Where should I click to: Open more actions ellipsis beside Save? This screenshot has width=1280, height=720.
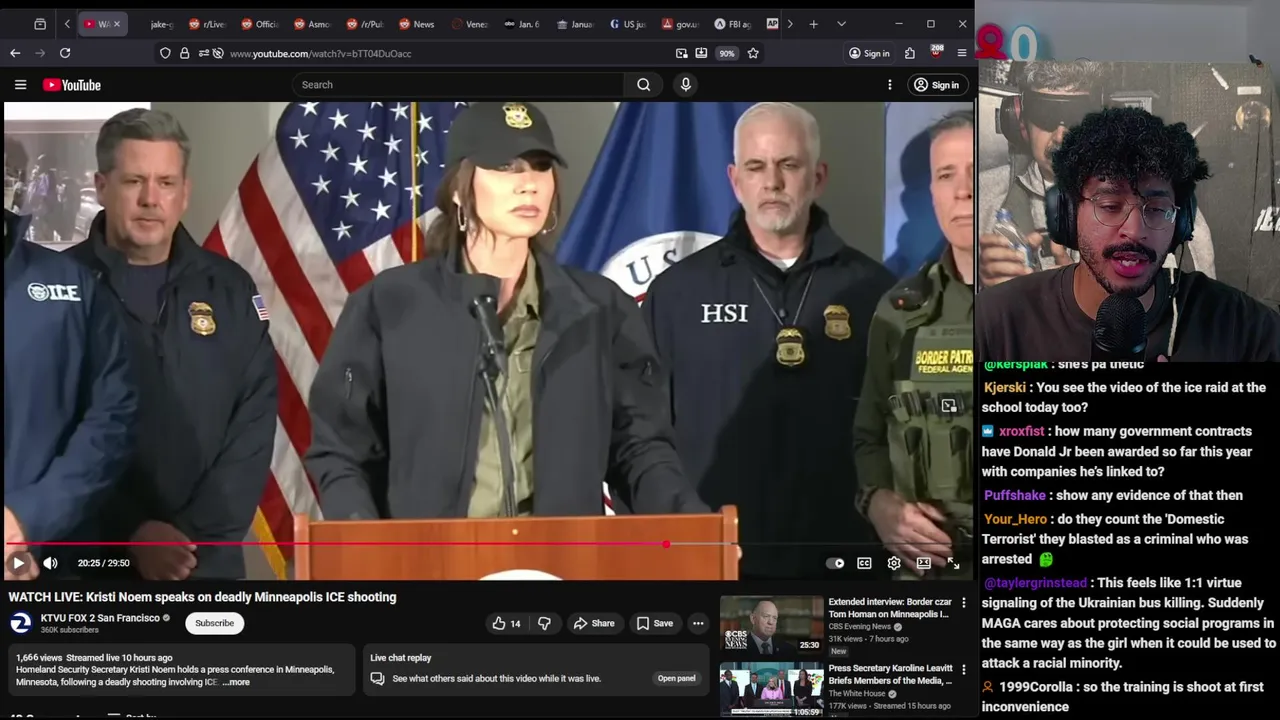point(698,623)
